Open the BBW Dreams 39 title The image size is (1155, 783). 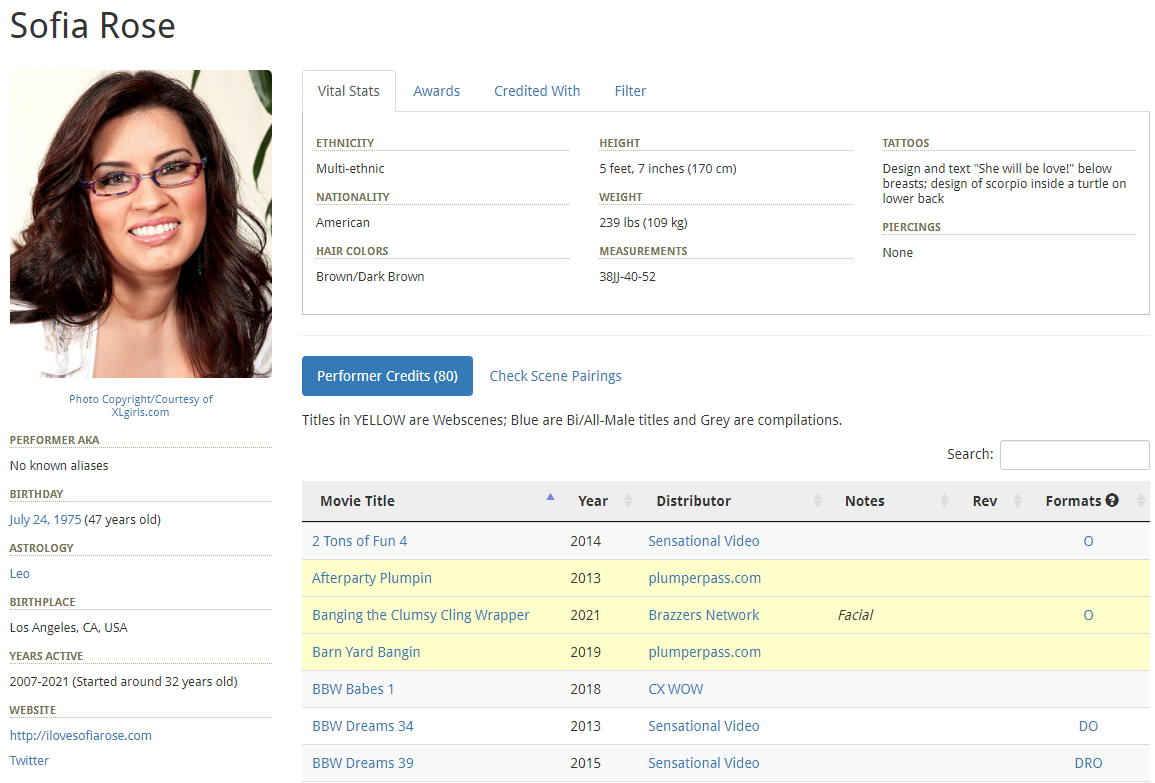[x=362, y=762]
